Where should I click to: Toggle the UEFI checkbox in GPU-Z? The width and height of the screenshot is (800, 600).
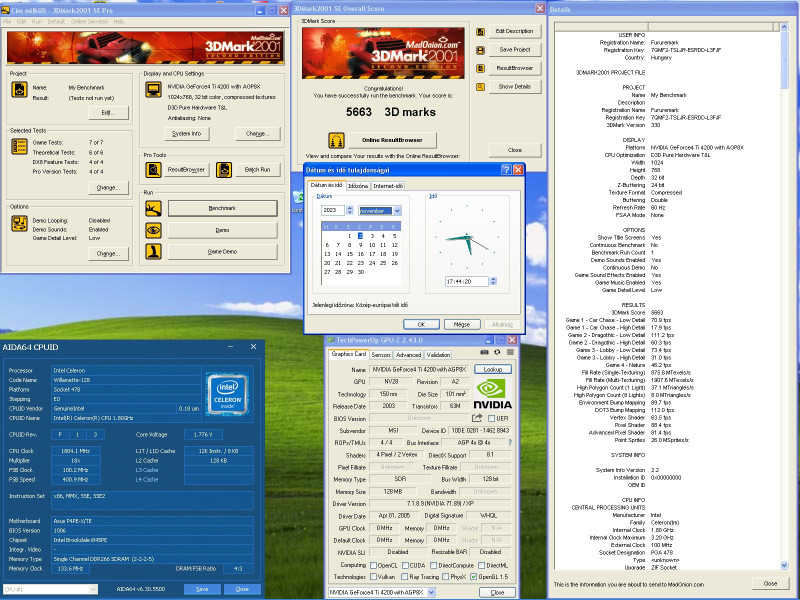[x=491, y=418]
